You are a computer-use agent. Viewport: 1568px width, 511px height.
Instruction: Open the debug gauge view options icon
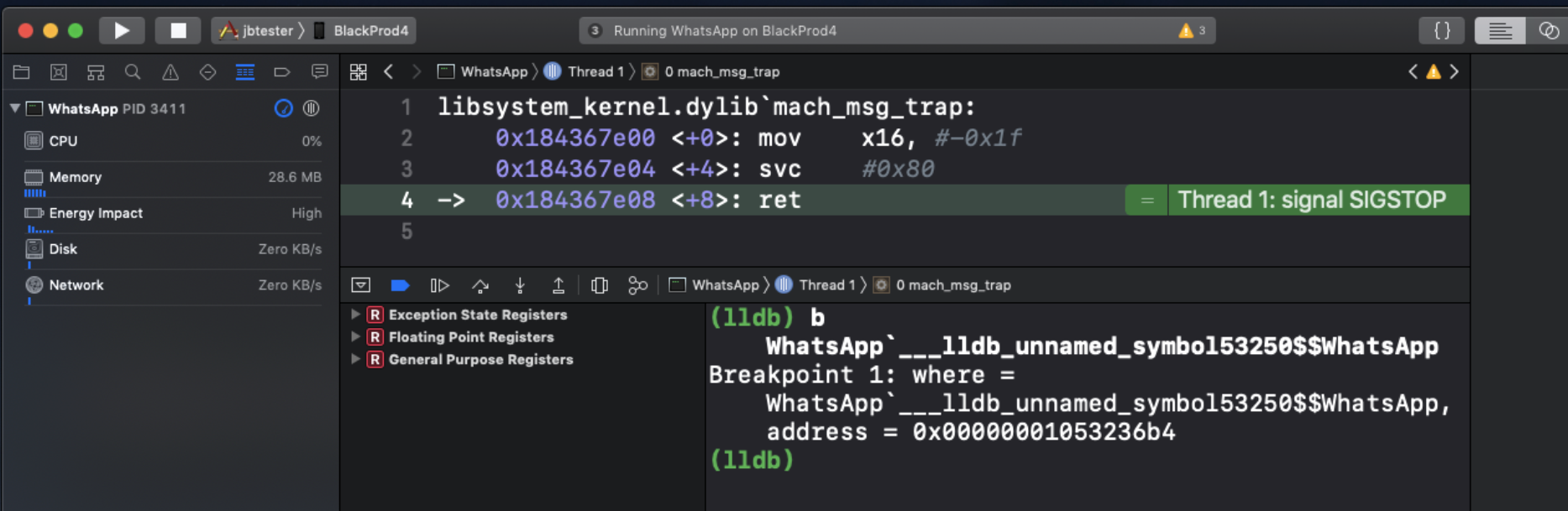(284, 108)
